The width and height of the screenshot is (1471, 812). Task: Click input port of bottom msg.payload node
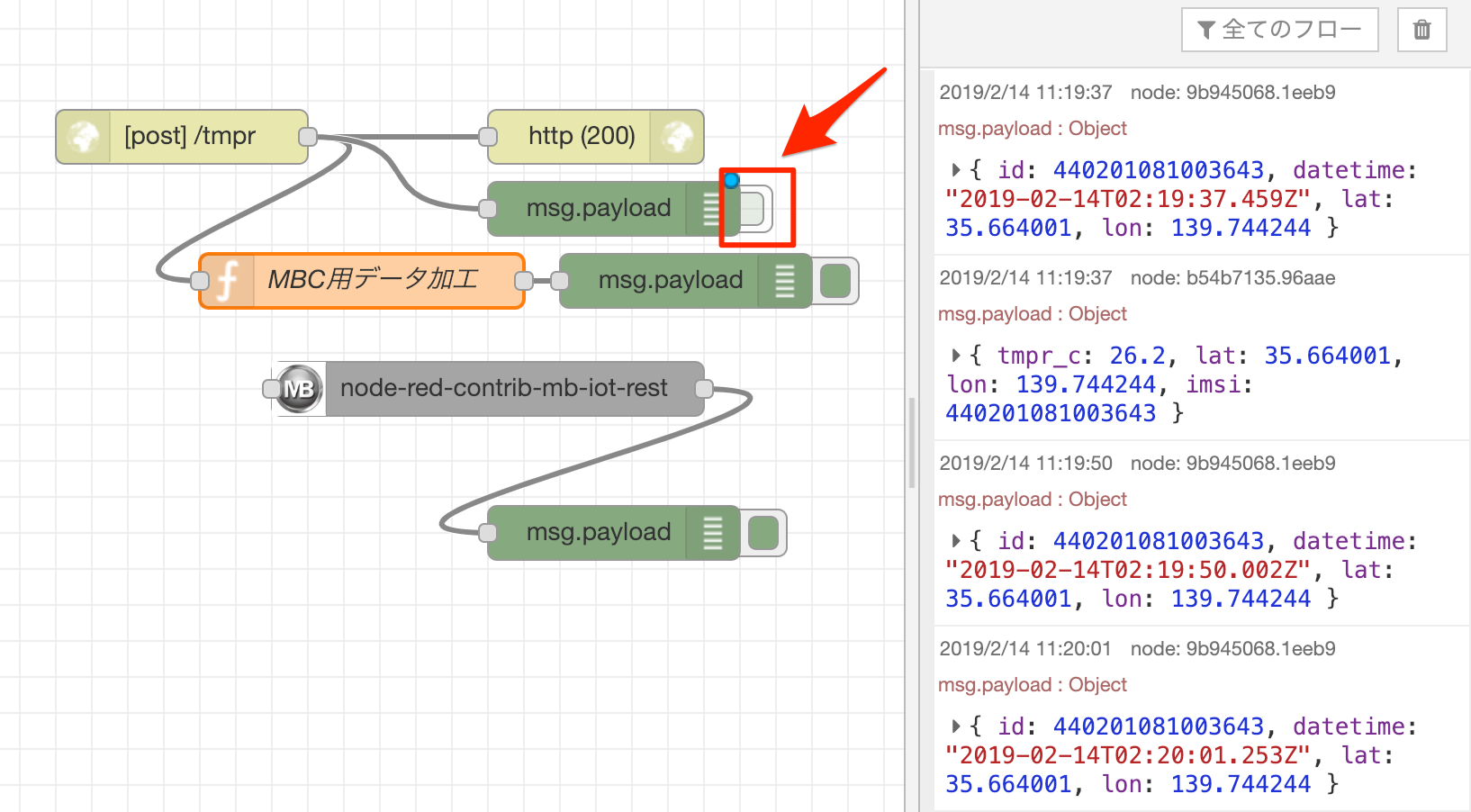(488, 533)
